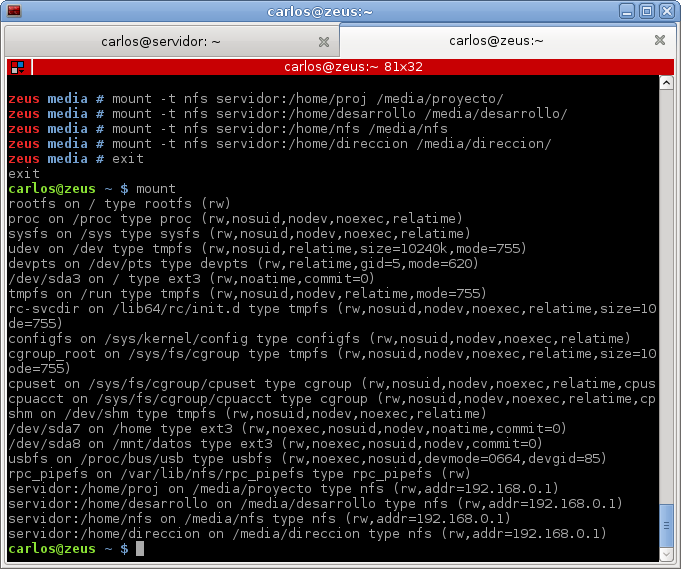Open the terminal layout grid icon menu
Viewport: 681px width, 569px height.
click(x=18, y=67)
